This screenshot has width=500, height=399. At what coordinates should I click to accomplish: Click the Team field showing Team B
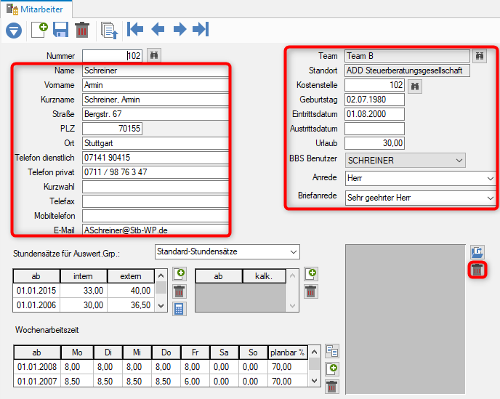pos(407,56)
